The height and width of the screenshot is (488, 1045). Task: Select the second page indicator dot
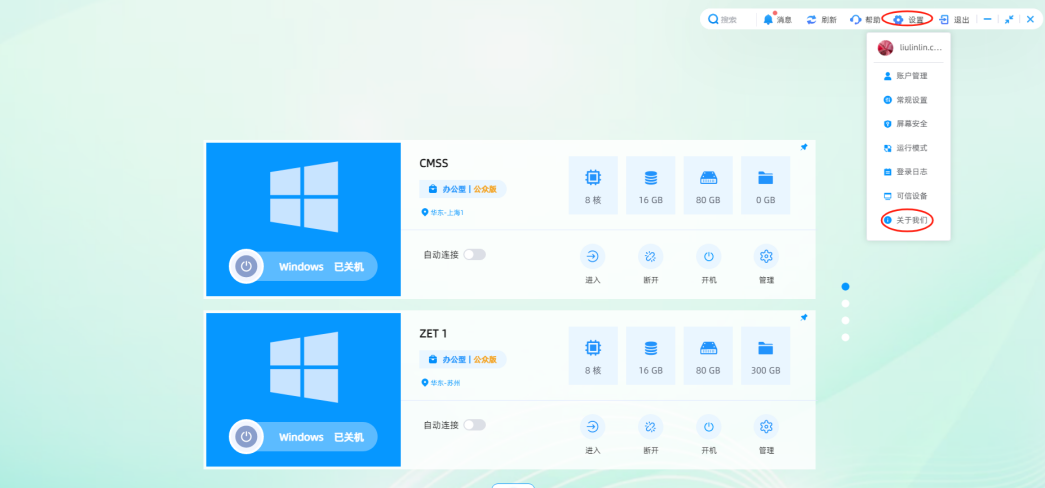click(846, 303)
